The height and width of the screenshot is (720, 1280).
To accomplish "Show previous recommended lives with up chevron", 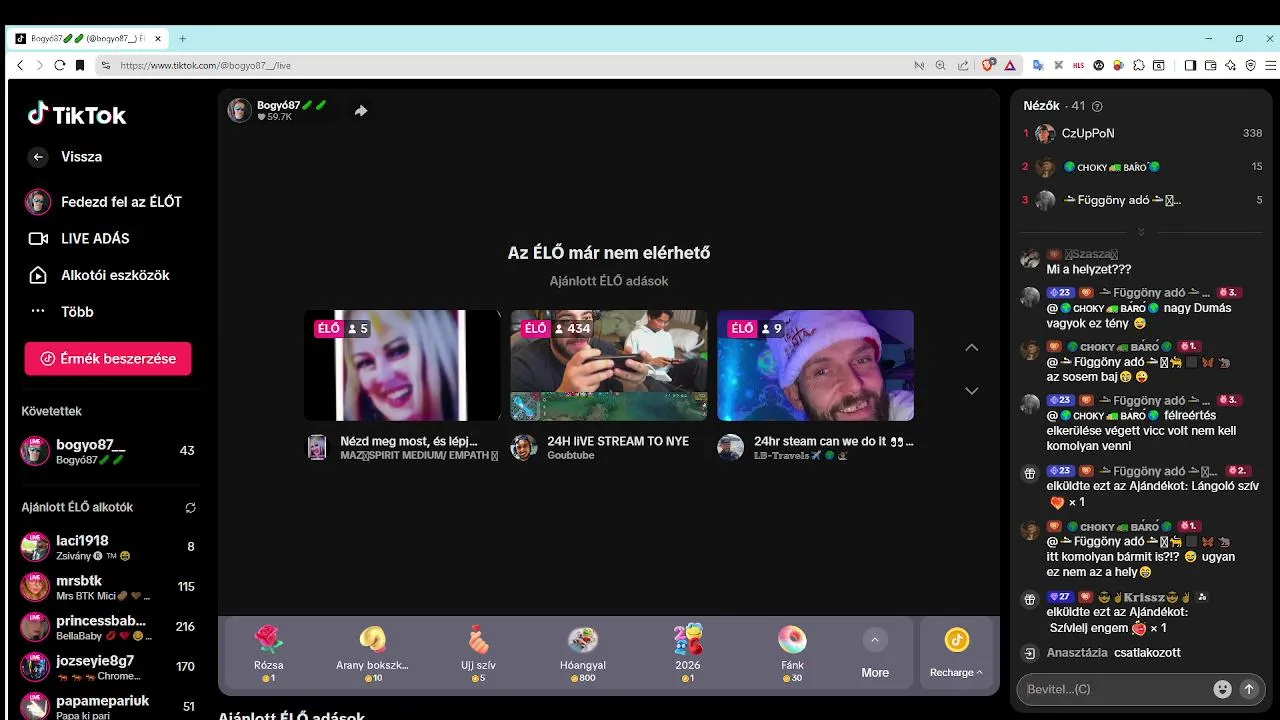I will point(971,347).
